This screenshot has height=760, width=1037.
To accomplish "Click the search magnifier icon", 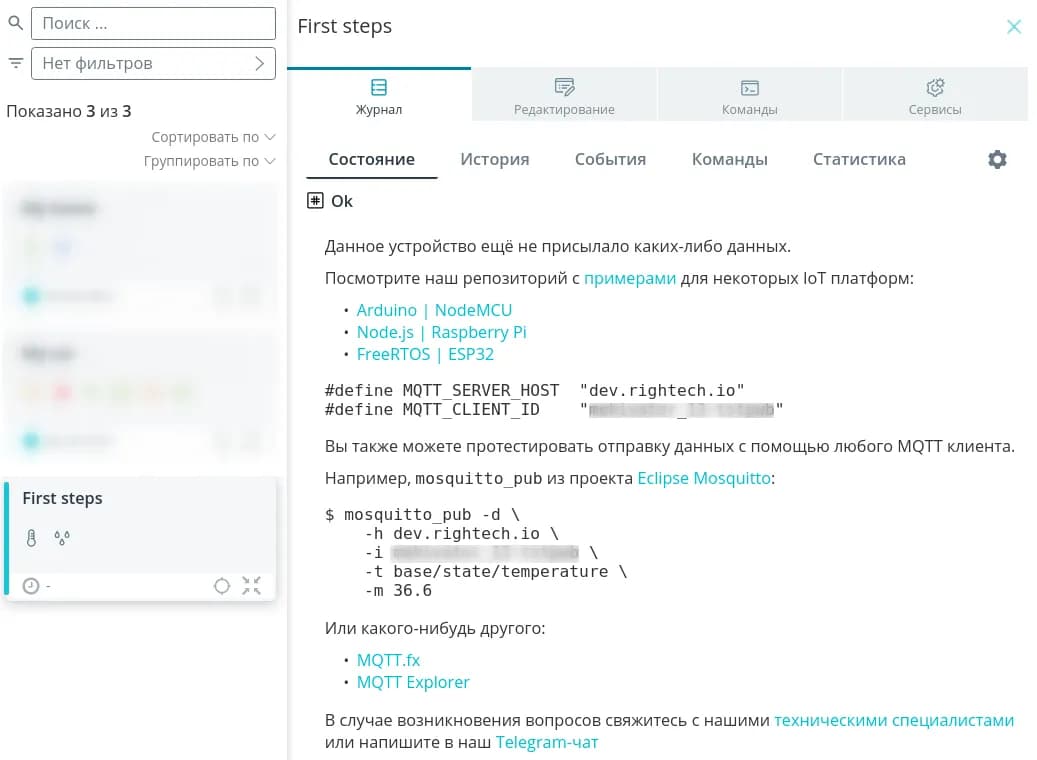I will (x=15, y=23).
